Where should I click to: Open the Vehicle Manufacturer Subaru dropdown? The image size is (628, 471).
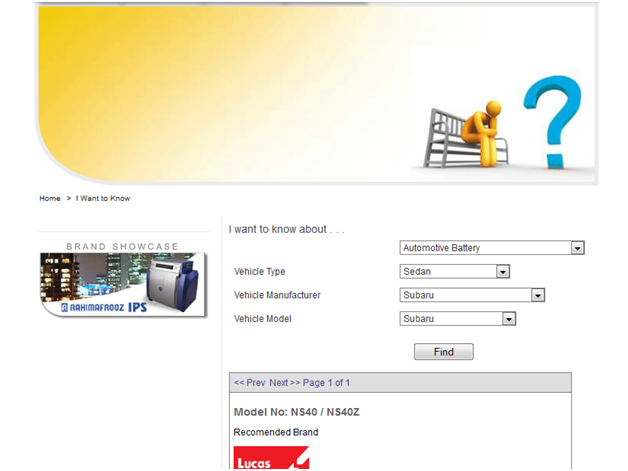(472, 295)
